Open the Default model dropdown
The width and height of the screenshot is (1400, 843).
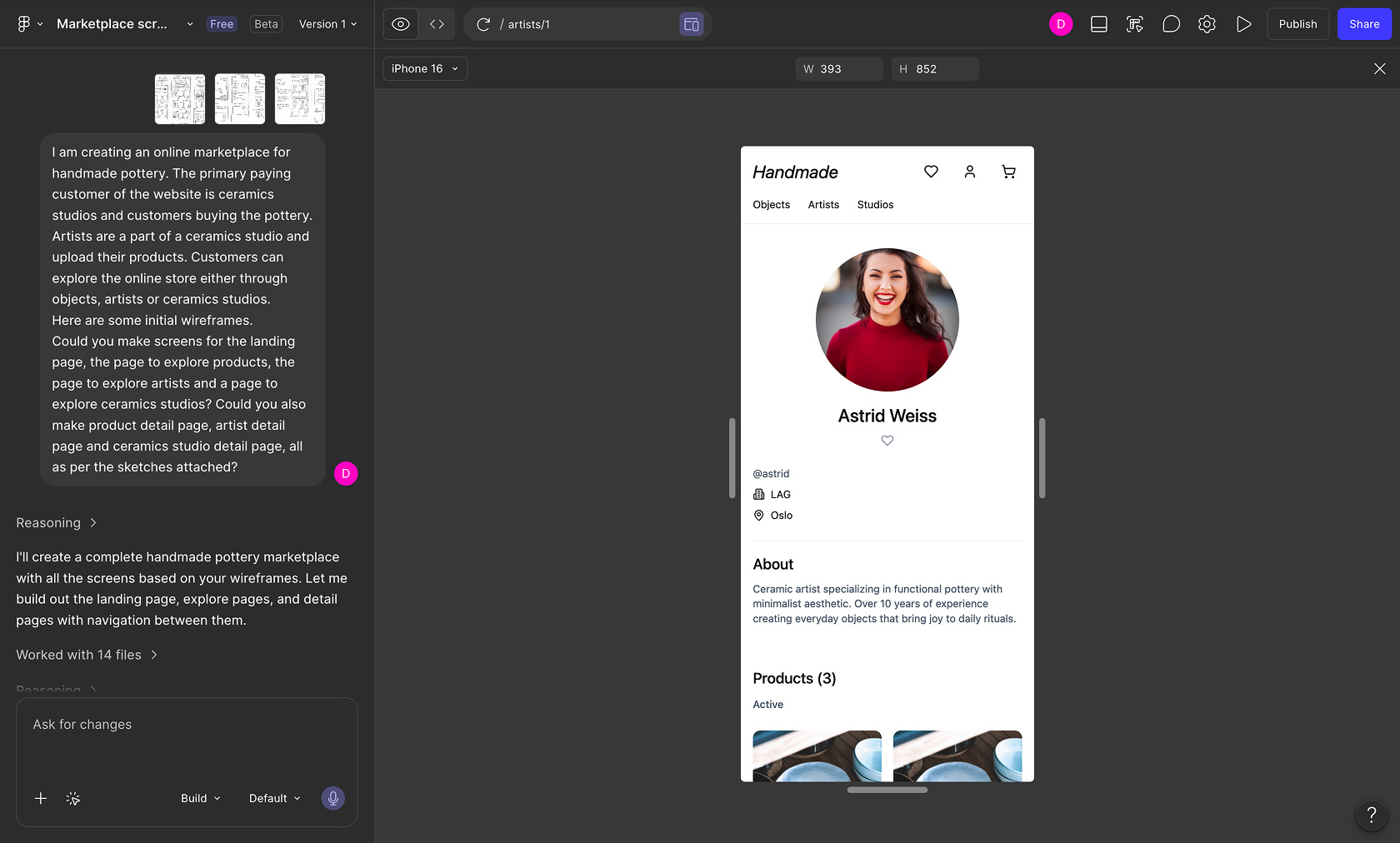coord(275,798)
